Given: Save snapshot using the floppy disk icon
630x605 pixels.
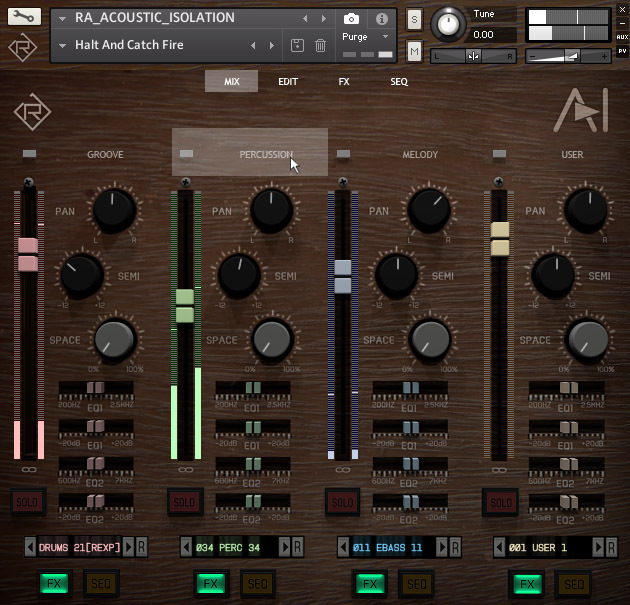Looking at the screenshot, I should [297, 45].
